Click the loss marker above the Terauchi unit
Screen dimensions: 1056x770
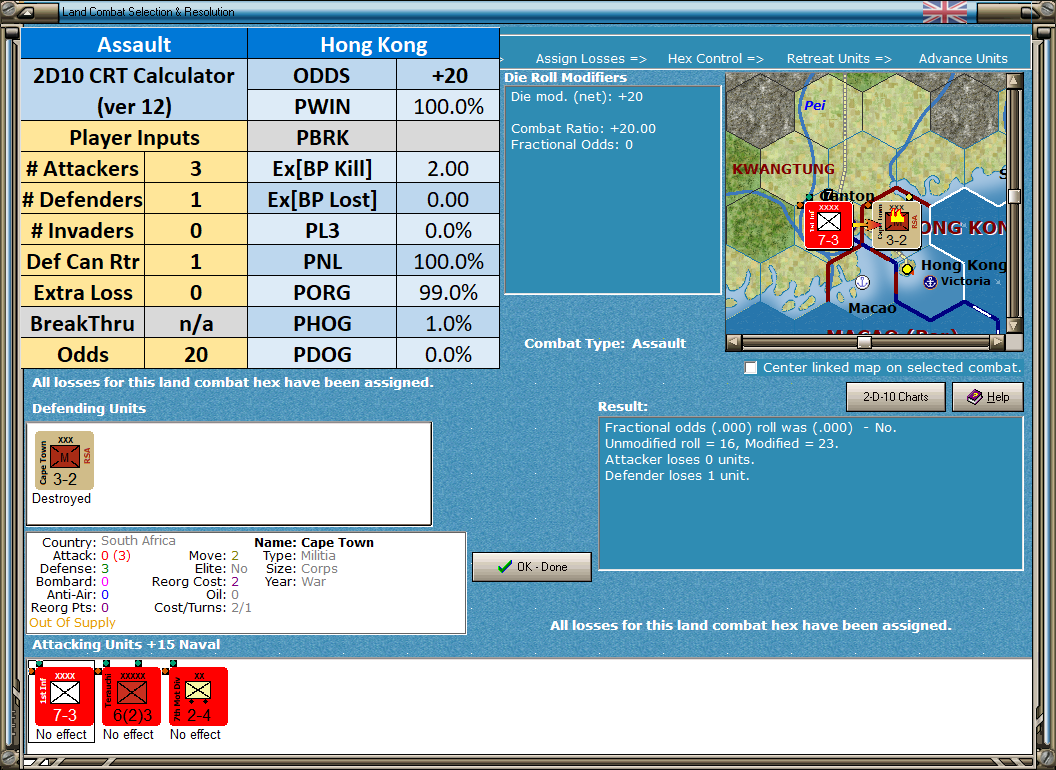point(97,671)
